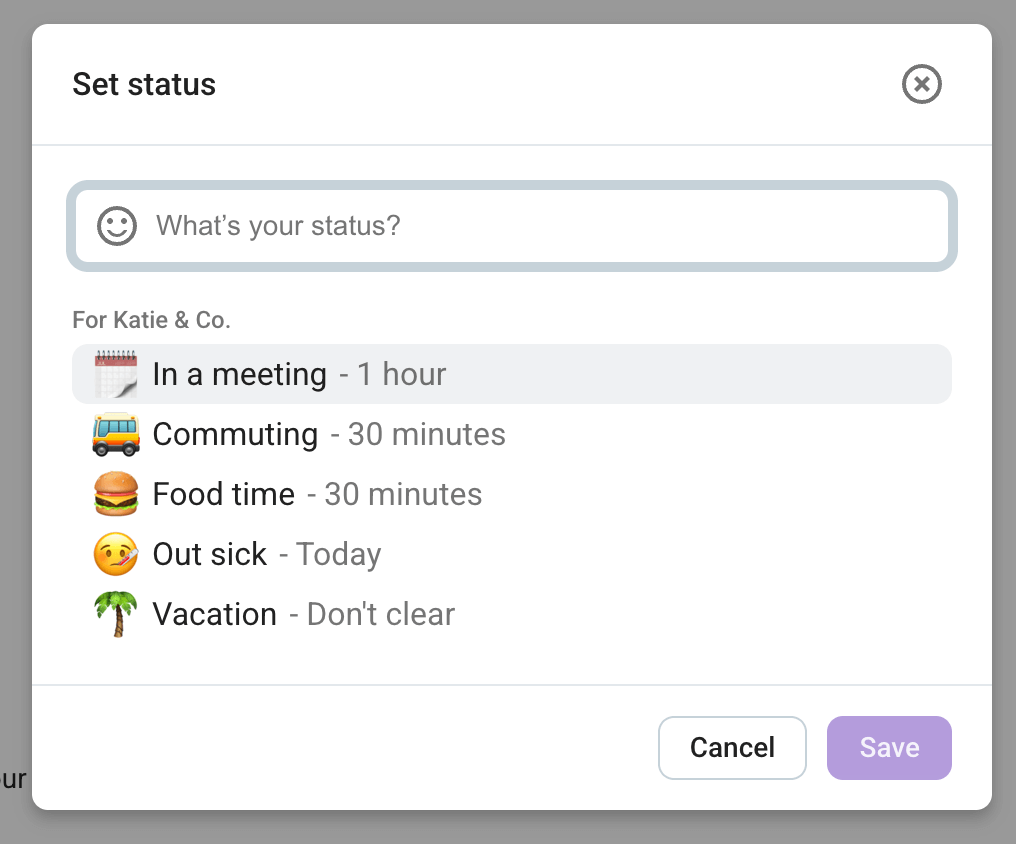Click the circled X dialog icon

[x=921, y=84]
